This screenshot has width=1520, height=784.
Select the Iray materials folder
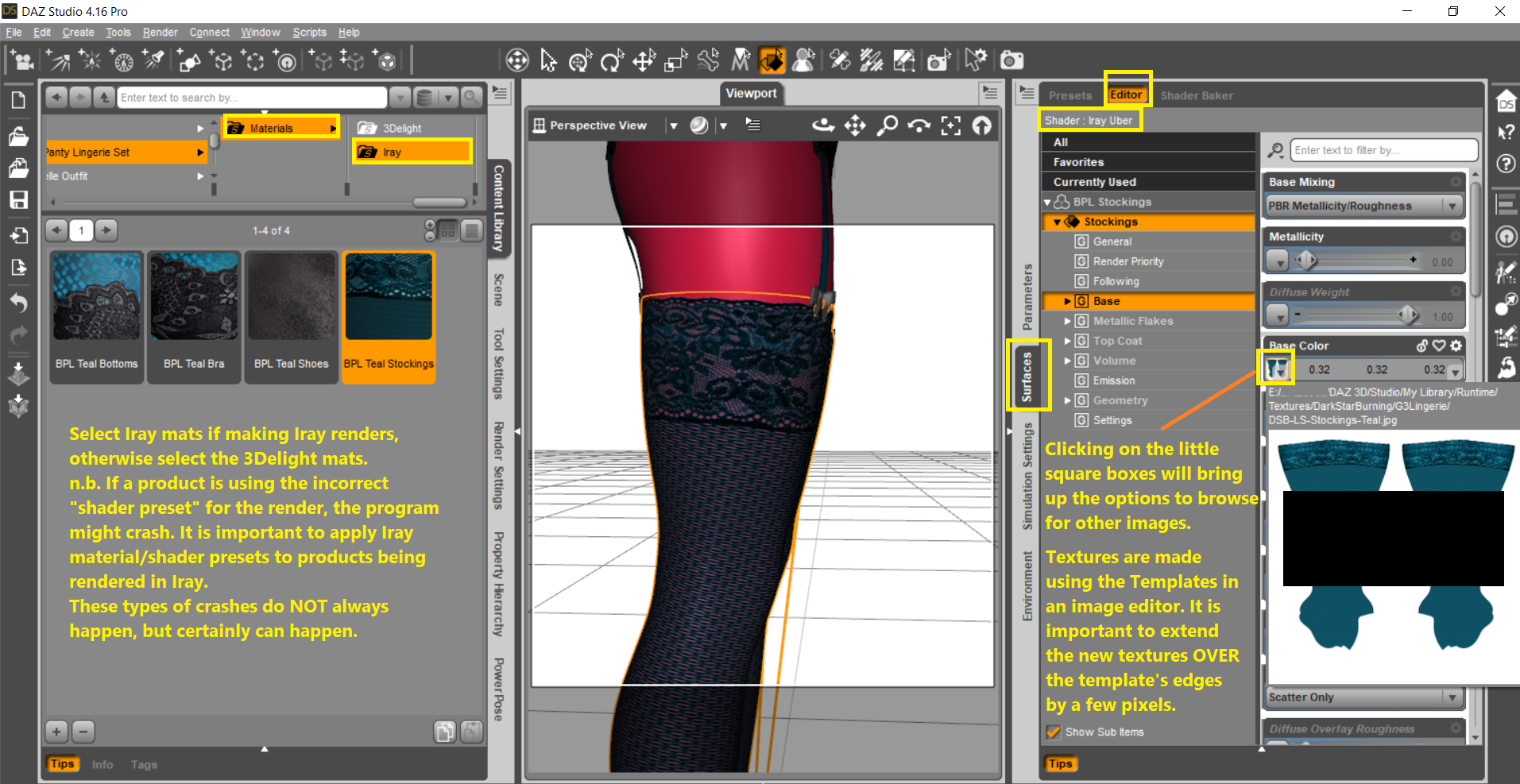pyautogui.click(x=412, y=152)
